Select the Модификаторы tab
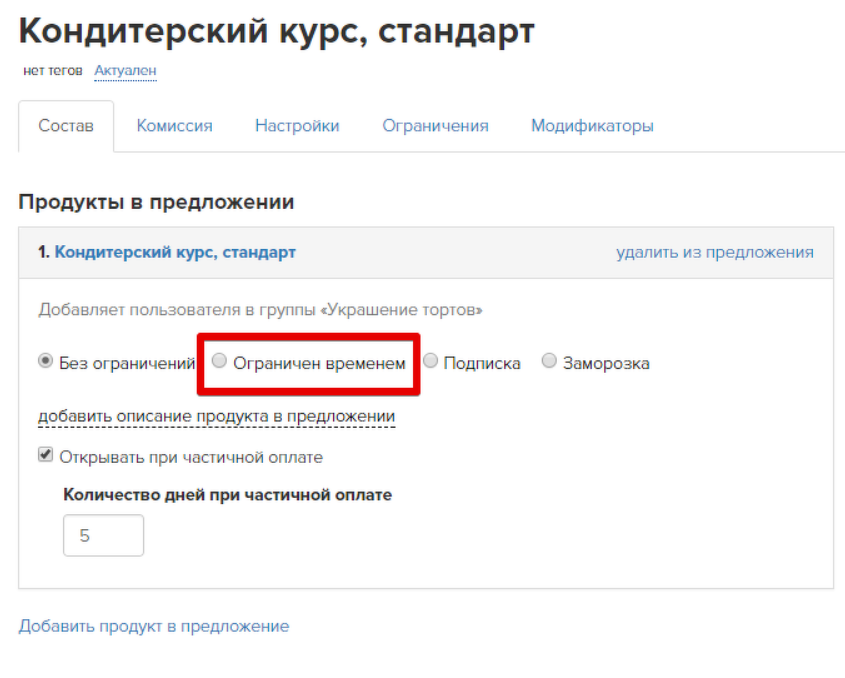The width and height of the screenshot is (845, 678). click(592, 126)
